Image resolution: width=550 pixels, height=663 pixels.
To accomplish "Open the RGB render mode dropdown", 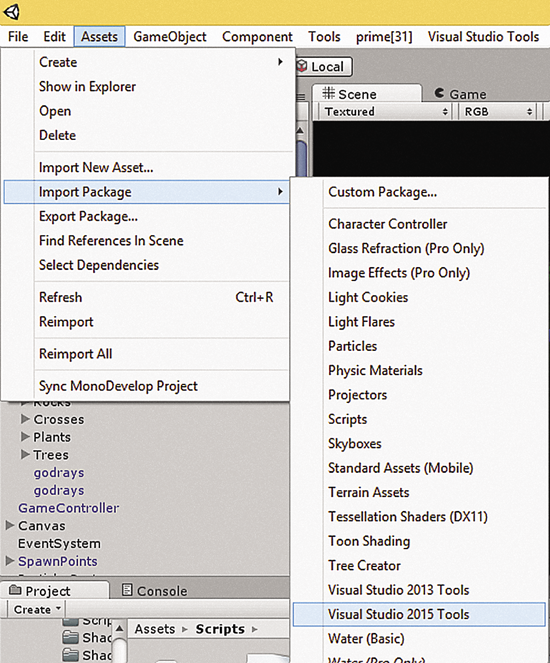I will 497,112.
